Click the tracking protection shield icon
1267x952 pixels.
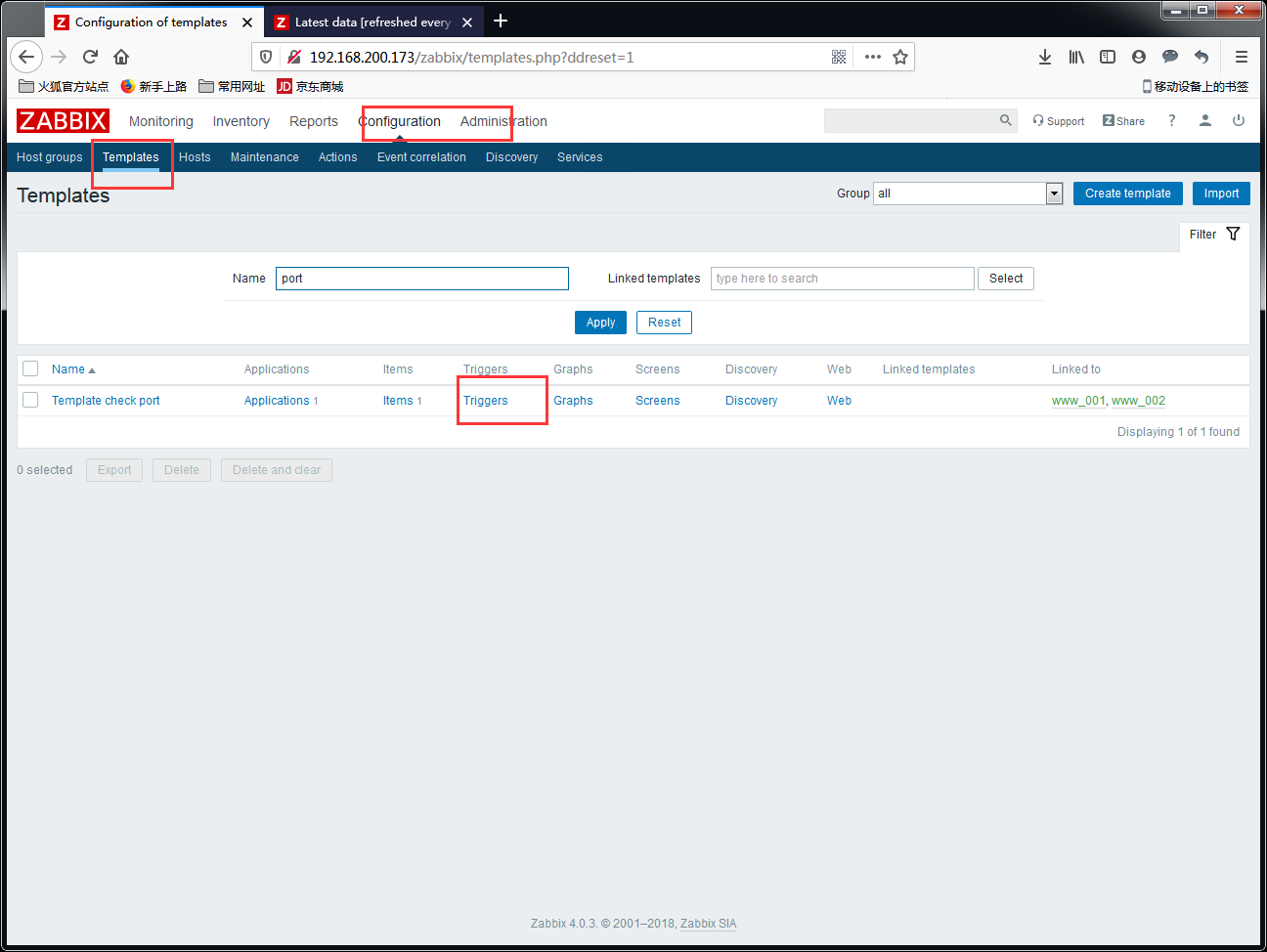click(x=266, y=57)
